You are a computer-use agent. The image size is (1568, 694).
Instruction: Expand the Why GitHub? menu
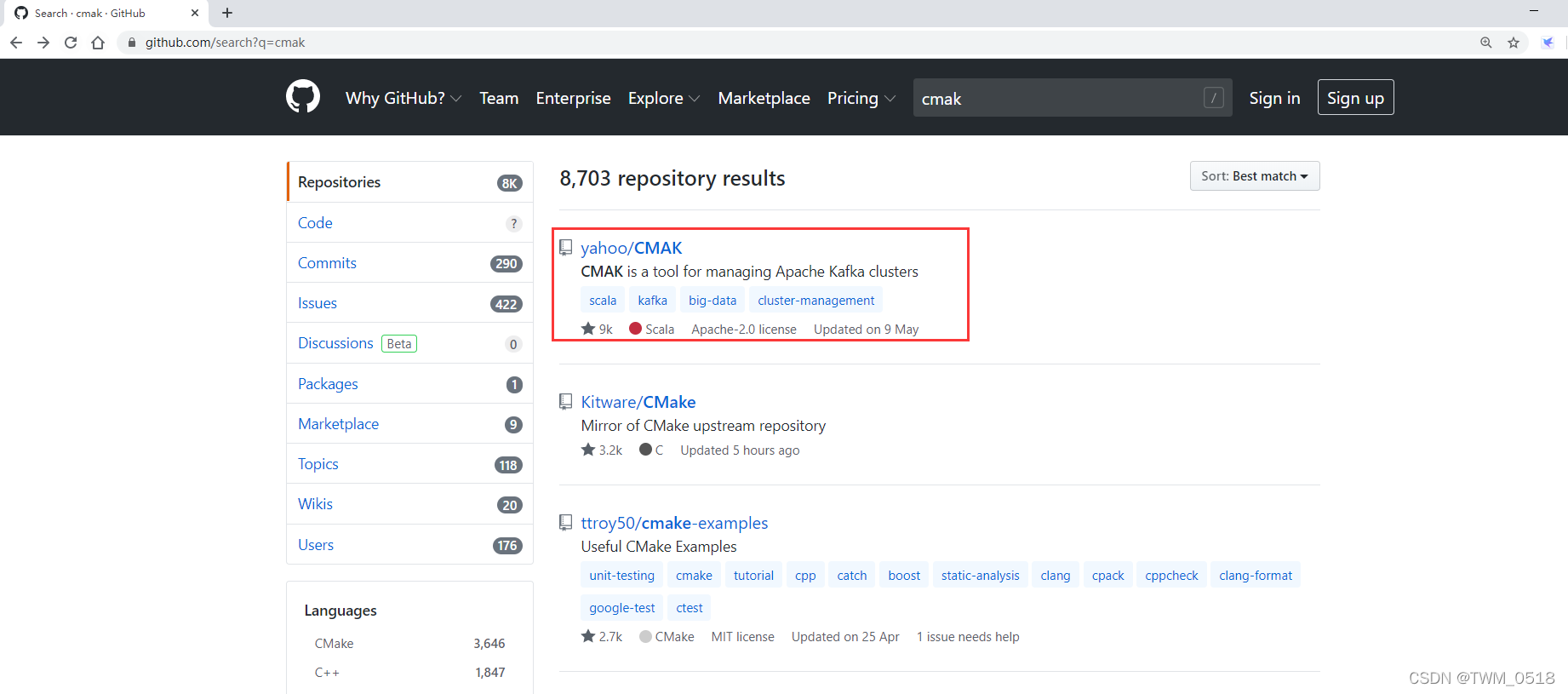(x=403, y=98)
